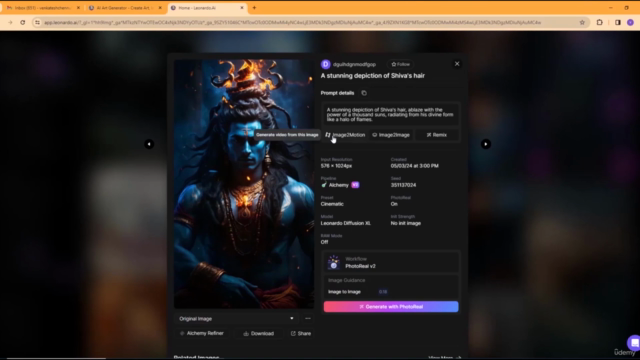The width and height of the screenshot is (640, 360).
Task: Open the PhotoReal v2 workflow card
Action: point(391,262)
